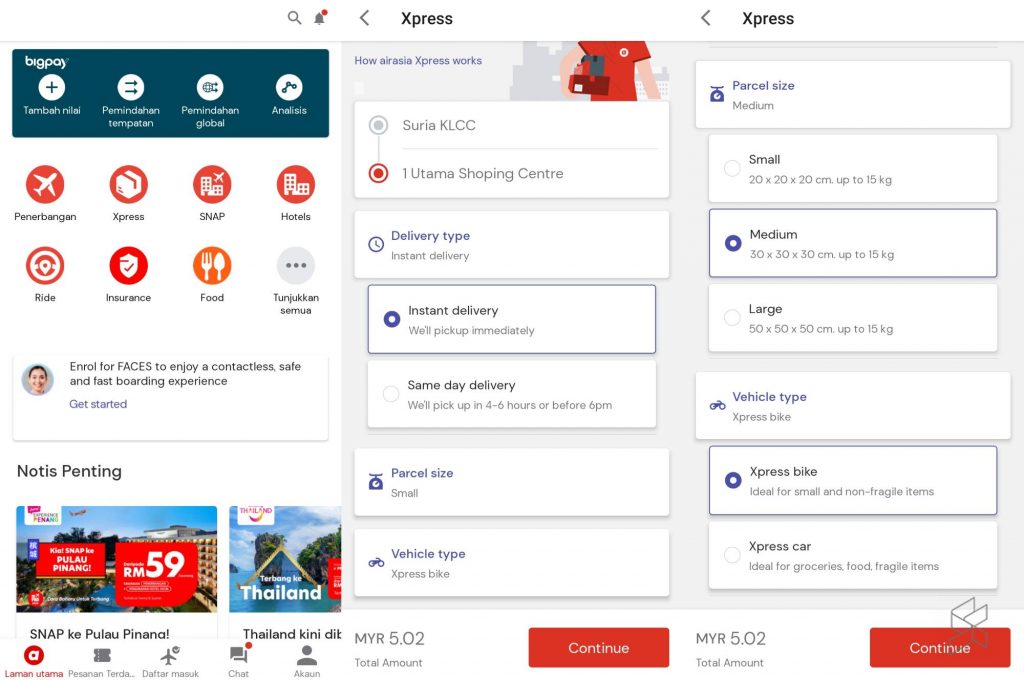Open Akaun account tab
Image resolution: width=1024 pixels, height=682 pixels.
tap(307, 662)
